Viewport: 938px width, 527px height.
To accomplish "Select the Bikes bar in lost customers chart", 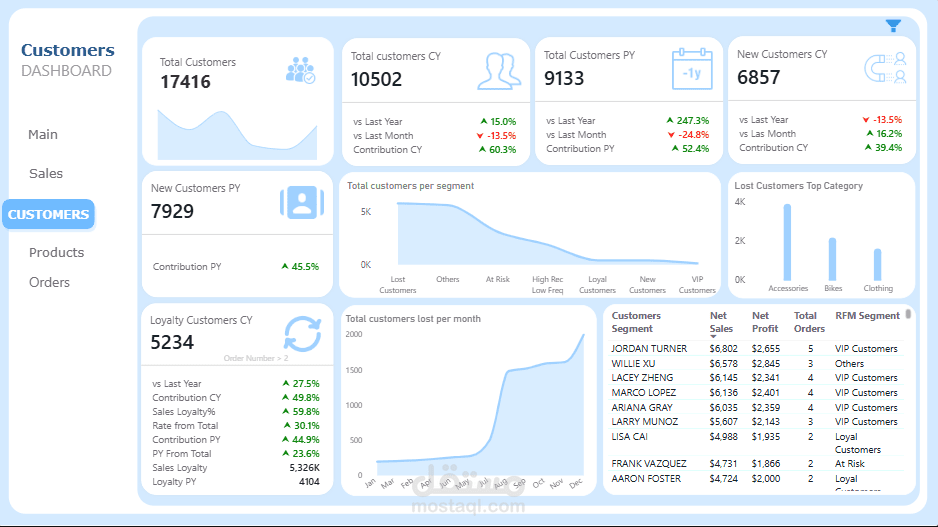I will point(832,259).
